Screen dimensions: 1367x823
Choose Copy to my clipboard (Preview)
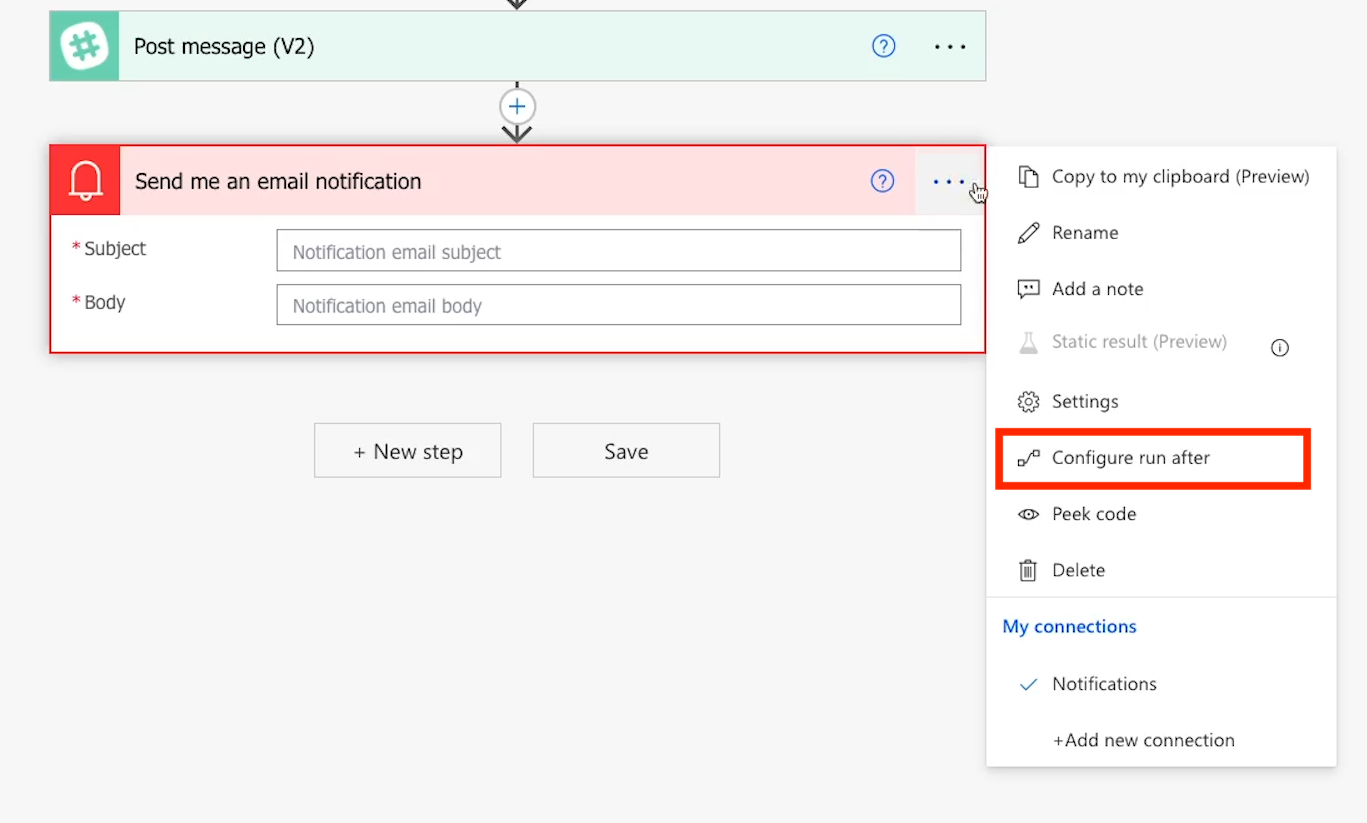click(x=1161, y=177)
